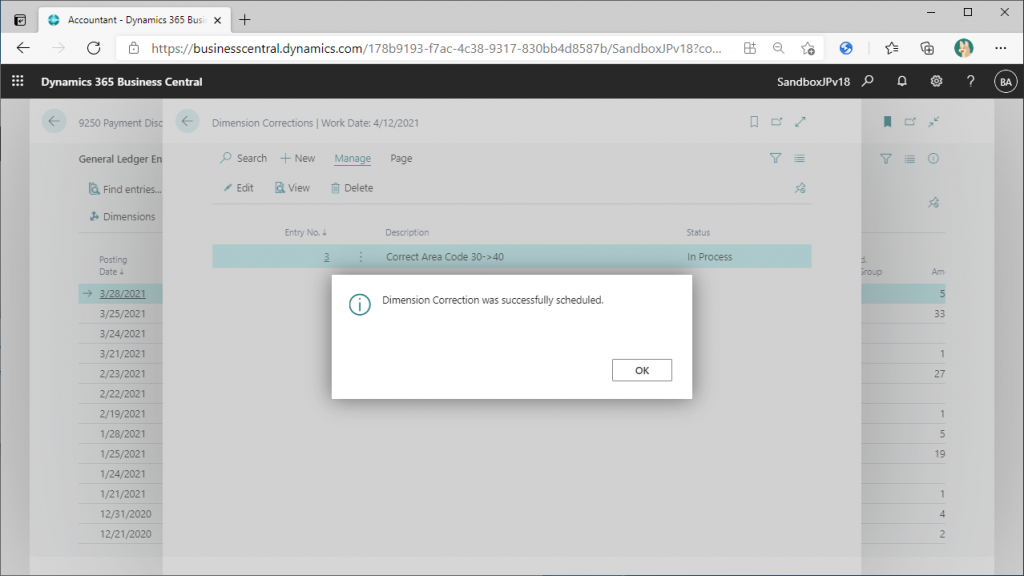1024x576 pixels.
Task: Open Dimension Corrections in new window
Action: click(776, 121)
